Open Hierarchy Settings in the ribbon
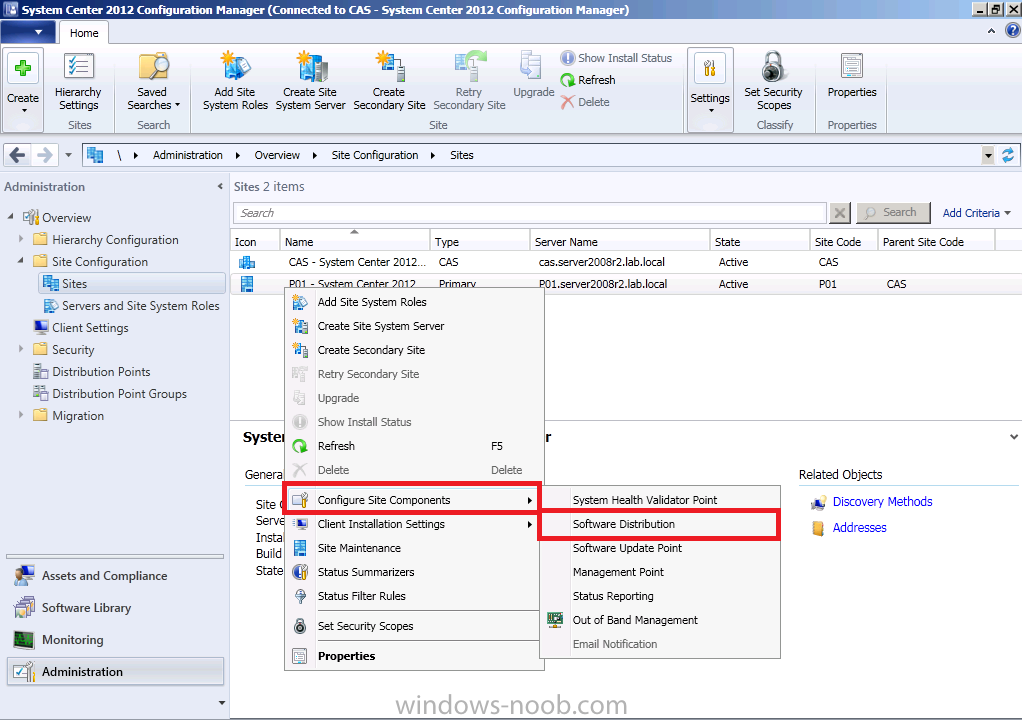Screen dimensions: 1022x720 tap(78, 83)
